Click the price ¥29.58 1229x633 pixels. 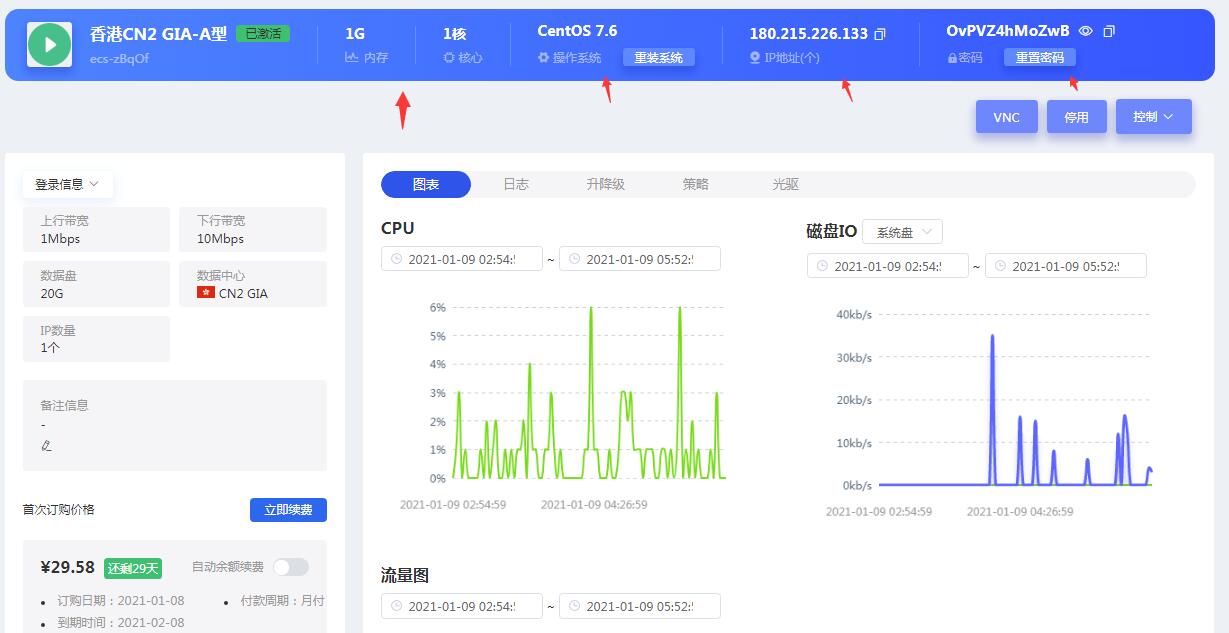coord(67,567)
